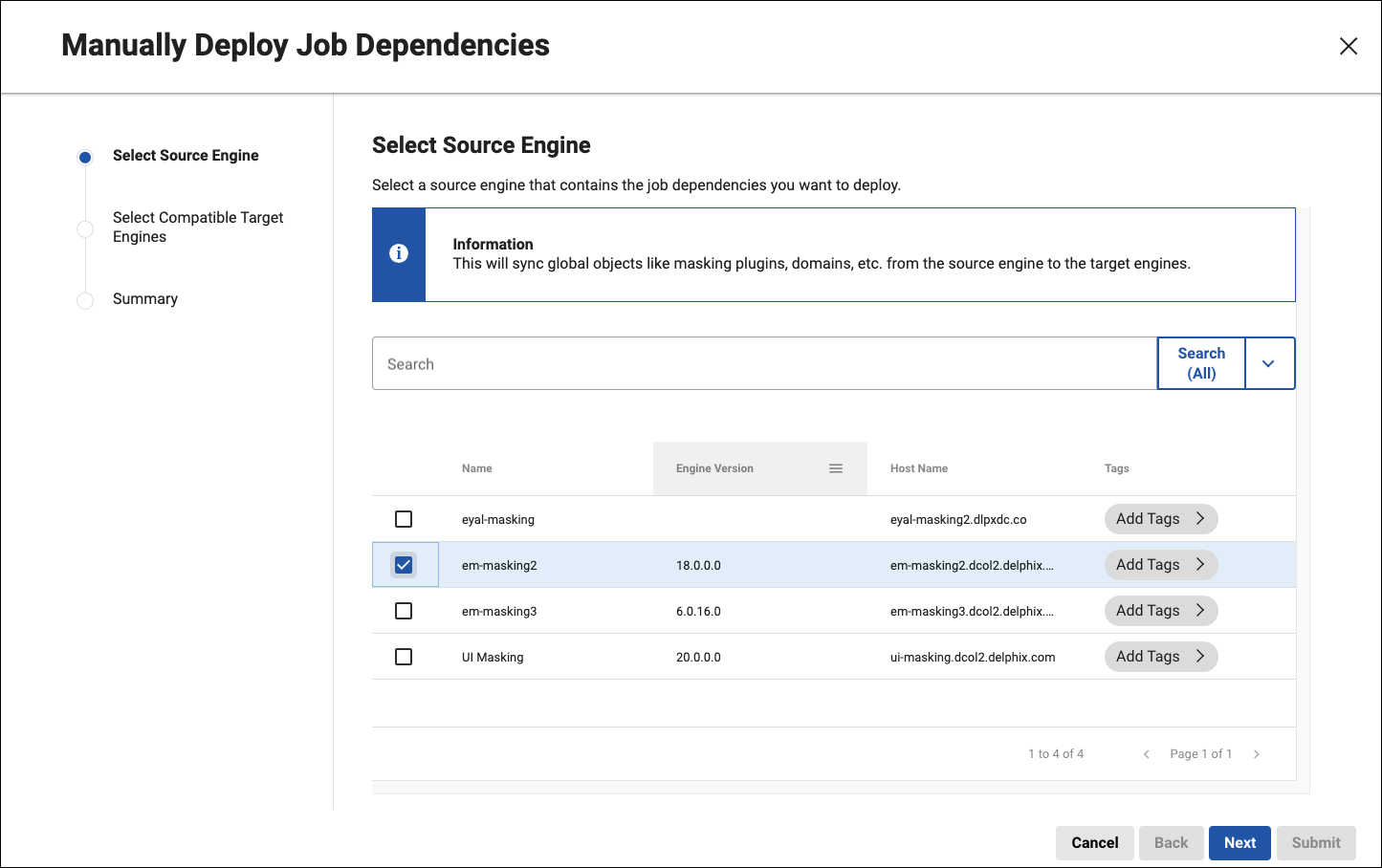The height and width of the screenshot is (868, 1382).
Task: Select the em-masking3 engine checkbox
Action: click(404, 611)
